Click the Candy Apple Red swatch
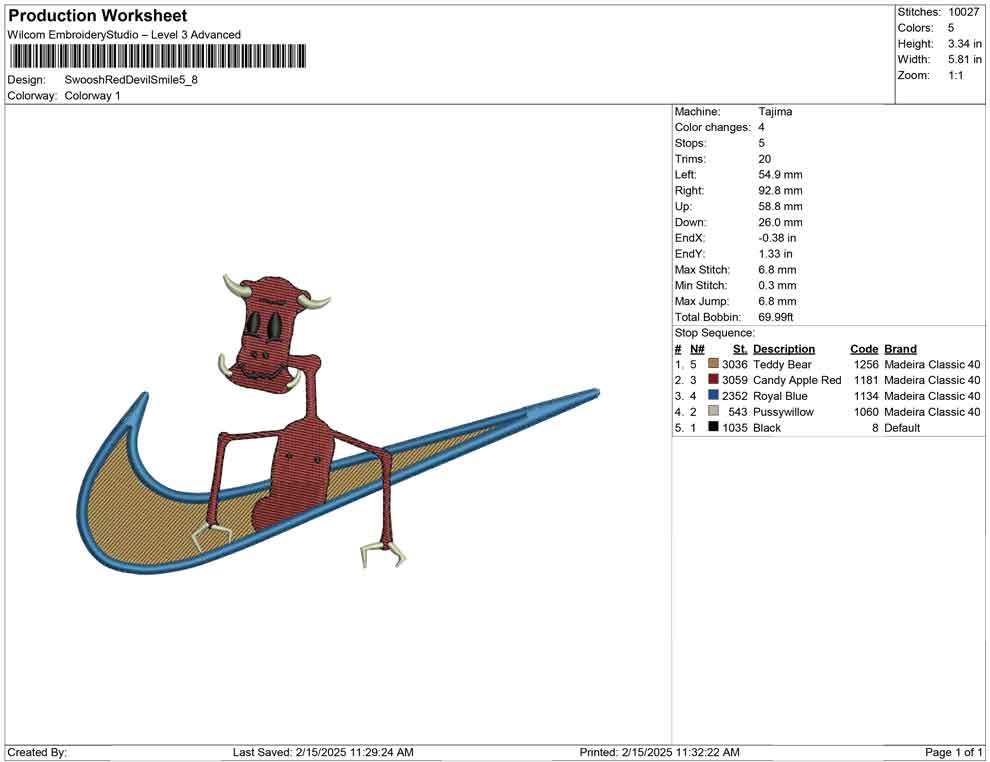This screenshot has width=990, height=762. (x=713, y=379)
